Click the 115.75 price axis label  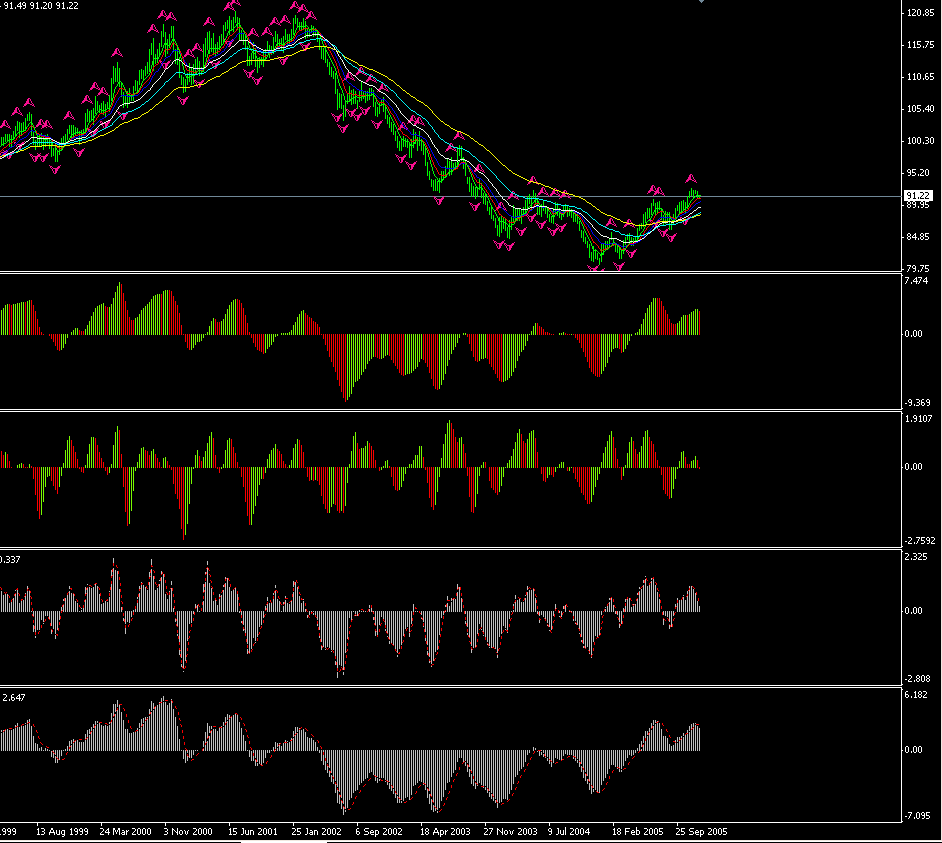[x=920, y=45]
